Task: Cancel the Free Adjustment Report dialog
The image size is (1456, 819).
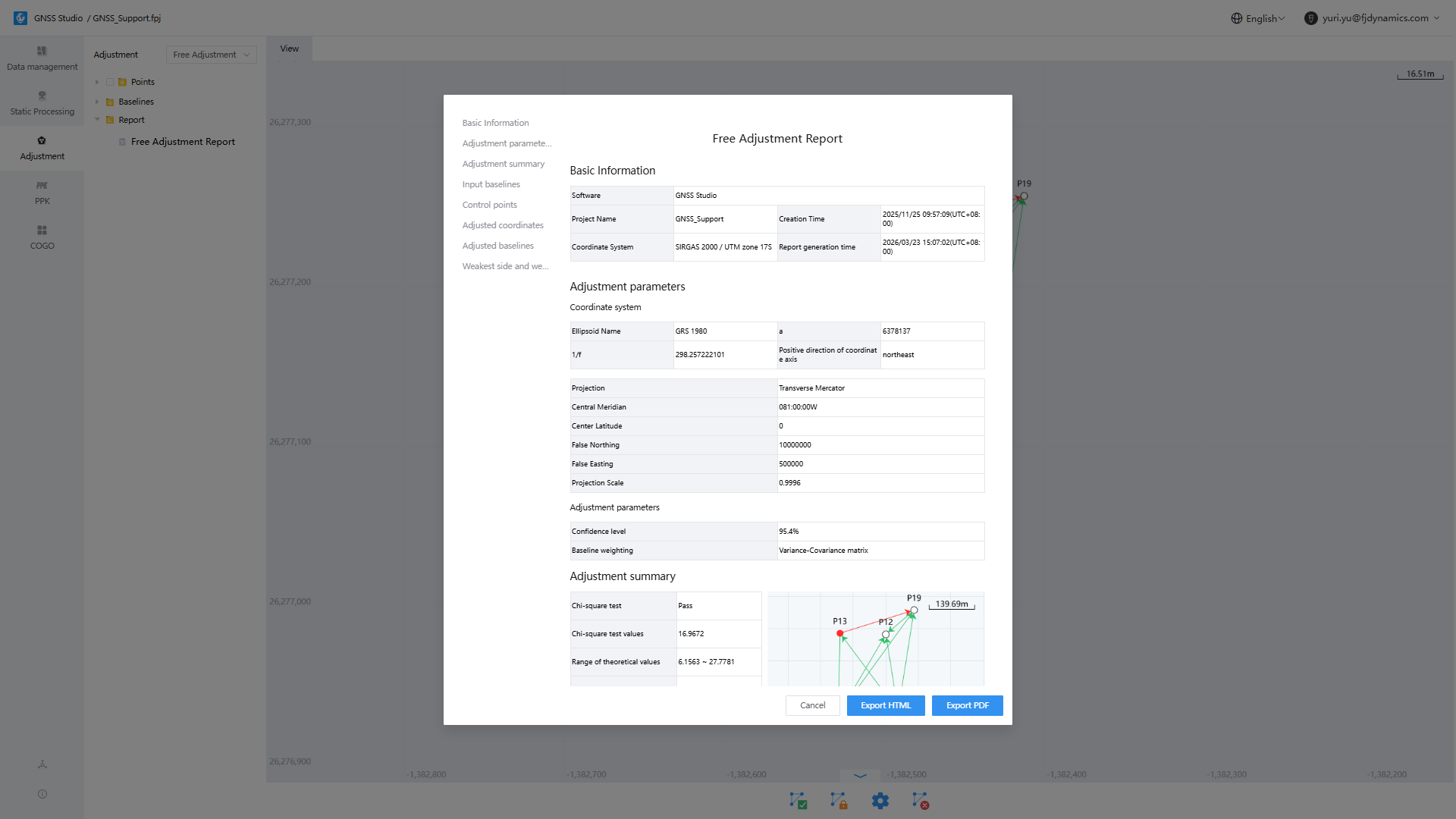Action: tap(812, 705)
